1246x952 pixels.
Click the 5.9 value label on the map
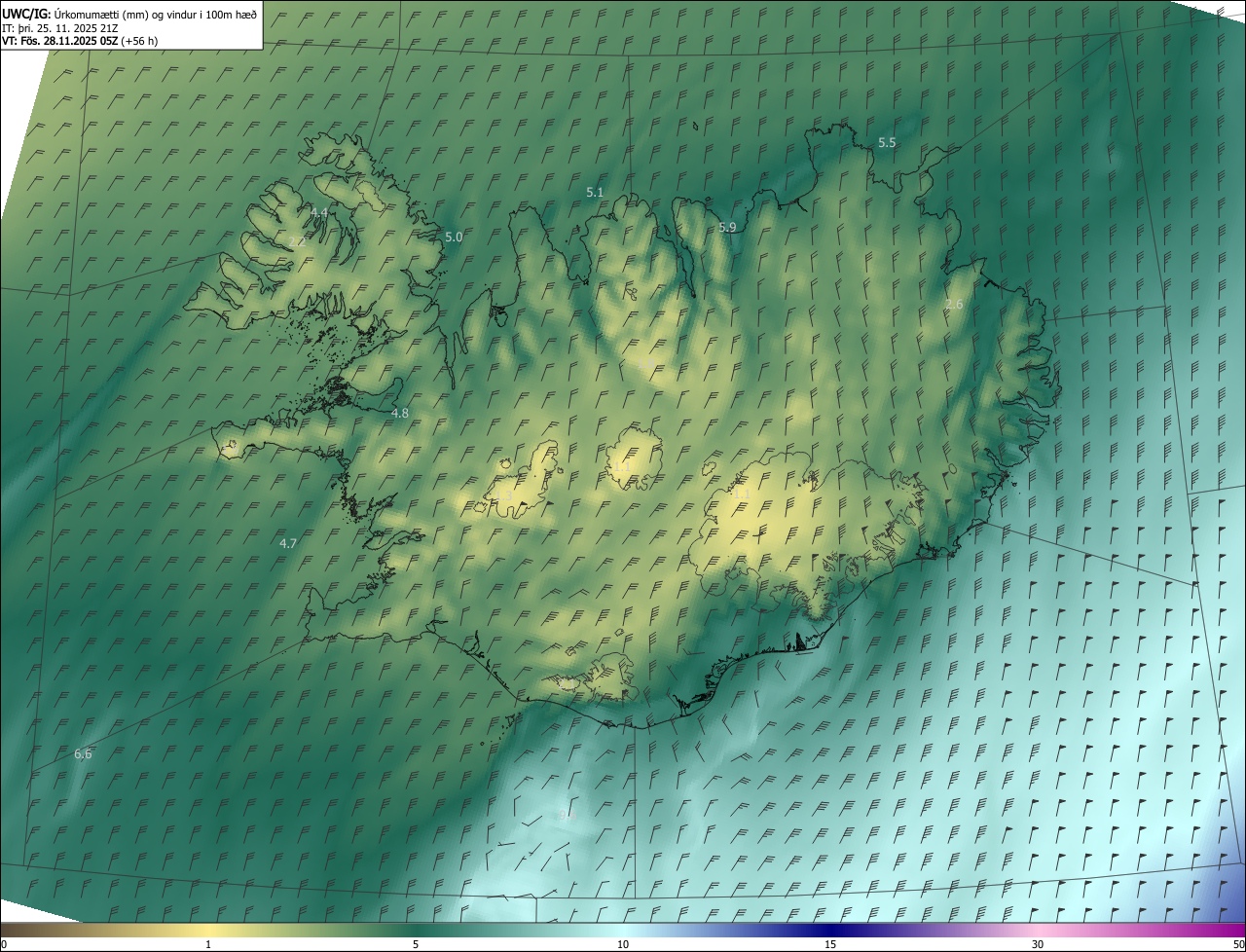[727, 228]
